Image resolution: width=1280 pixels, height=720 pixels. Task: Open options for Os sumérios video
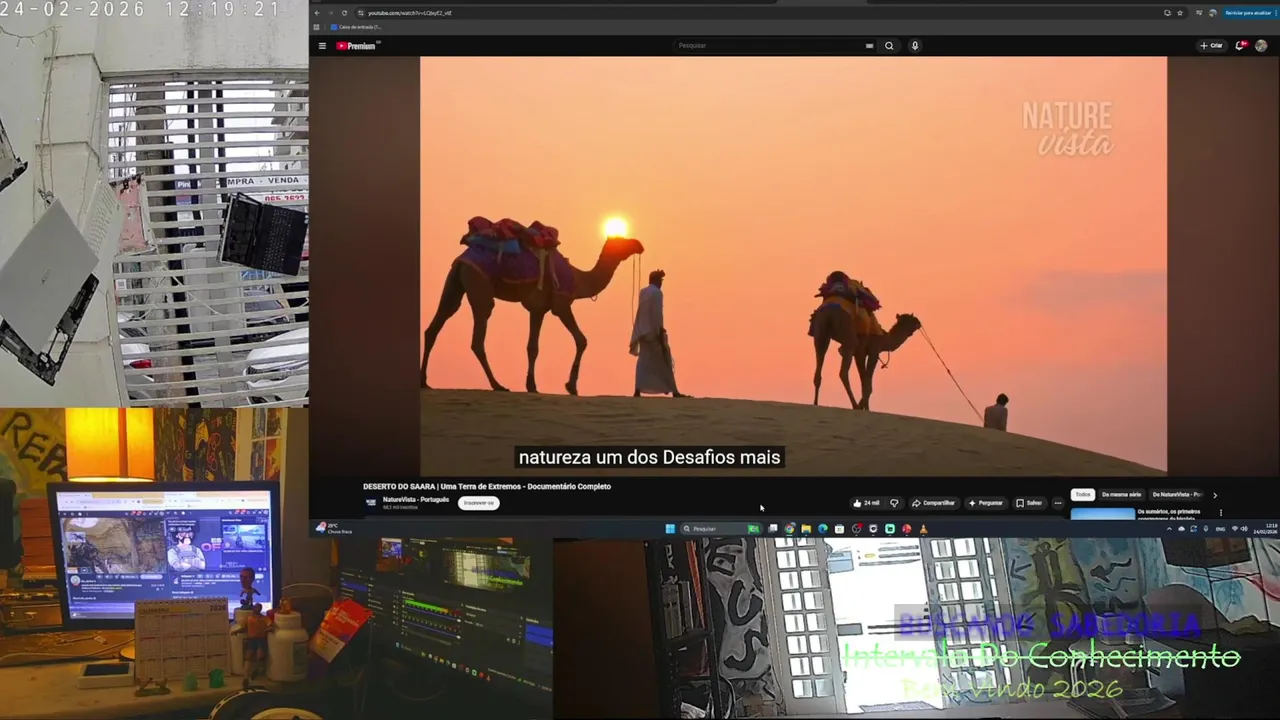[x=1220, y=513]
